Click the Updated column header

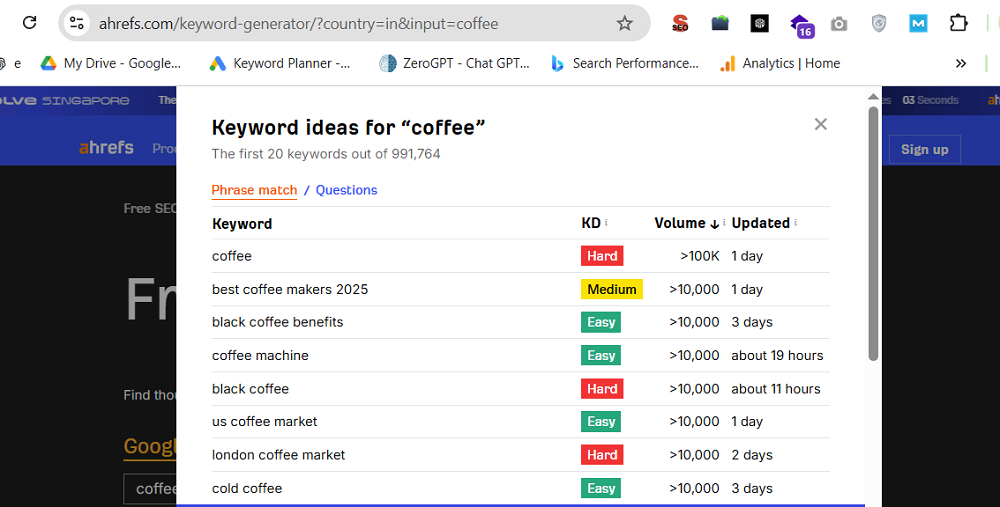760,223
